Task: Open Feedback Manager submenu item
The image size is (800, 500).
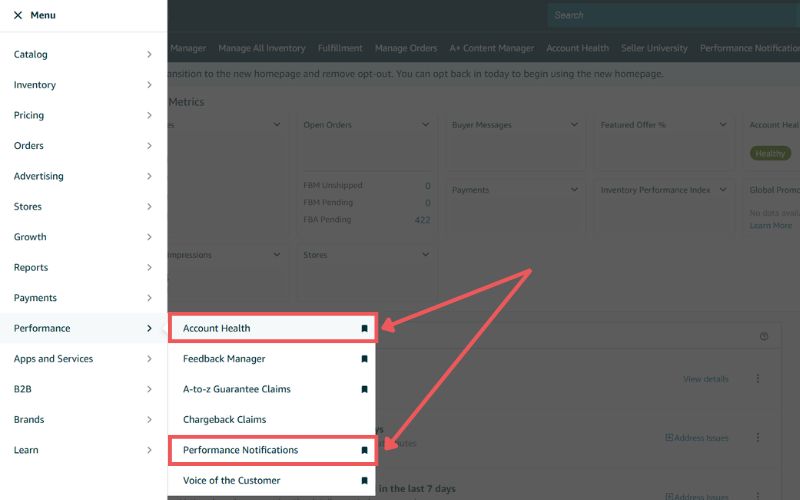Action: [272, 359]
